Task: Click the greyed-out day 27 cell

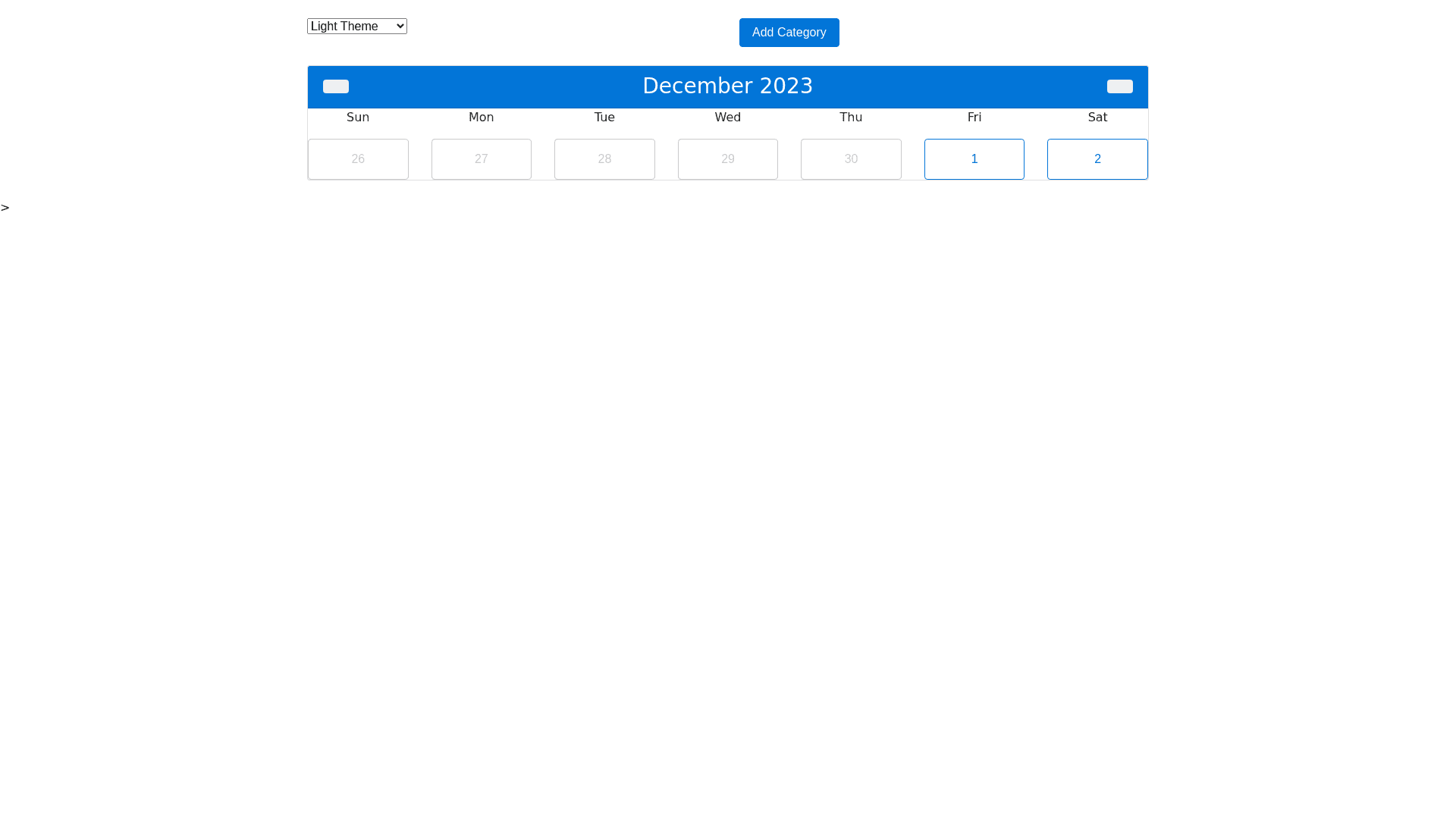Action: [x=481, y=159]
